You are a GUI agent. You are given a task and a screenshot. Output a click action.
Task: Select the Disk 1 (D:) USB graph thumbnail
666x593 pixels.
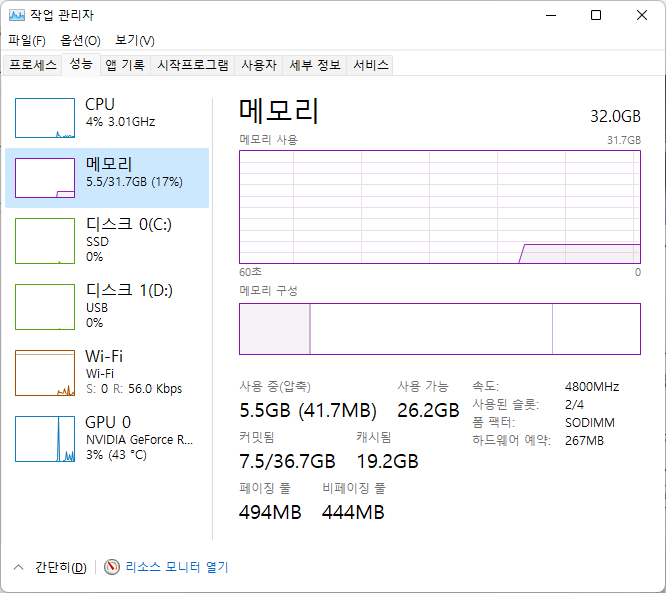click(45, 307)
